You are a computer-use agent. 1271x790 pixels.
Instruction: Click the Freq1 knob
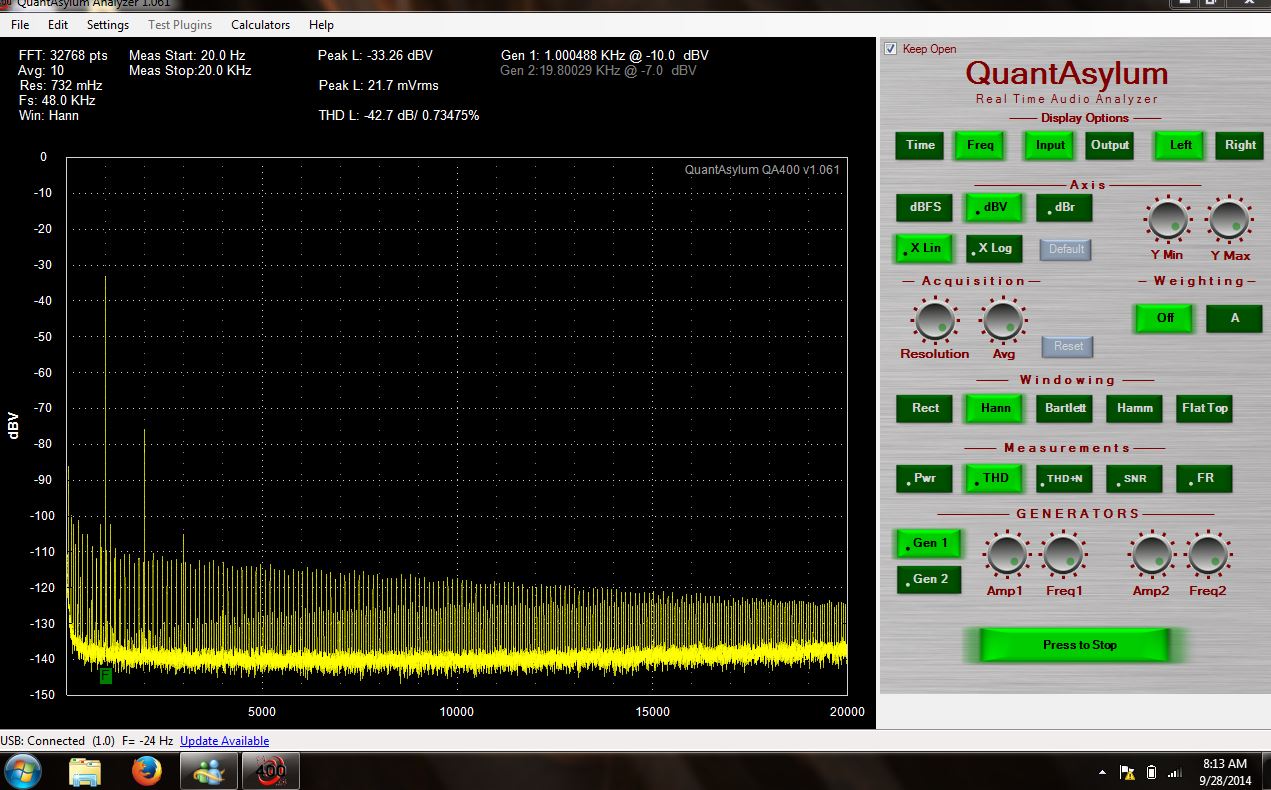(1063, 555)
